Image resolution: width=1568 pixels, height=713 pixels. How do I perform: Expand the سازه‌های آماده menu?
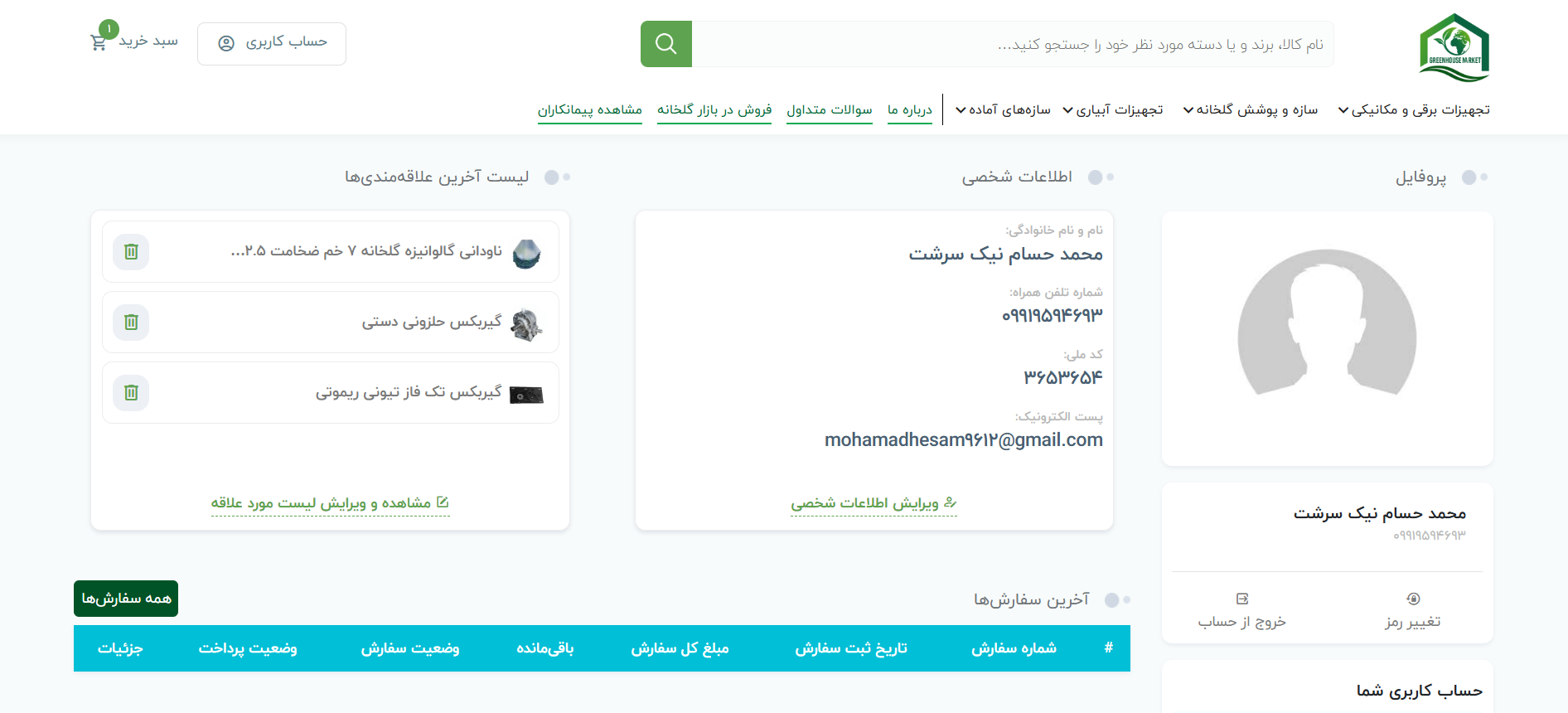[x=1003, y=109]
